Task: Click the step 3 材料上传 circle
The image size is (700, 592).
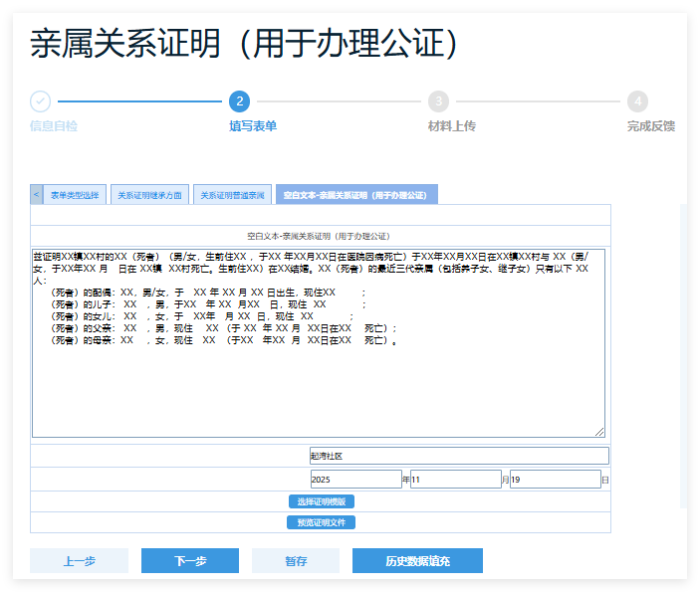Action: click(x=438, y=101)
